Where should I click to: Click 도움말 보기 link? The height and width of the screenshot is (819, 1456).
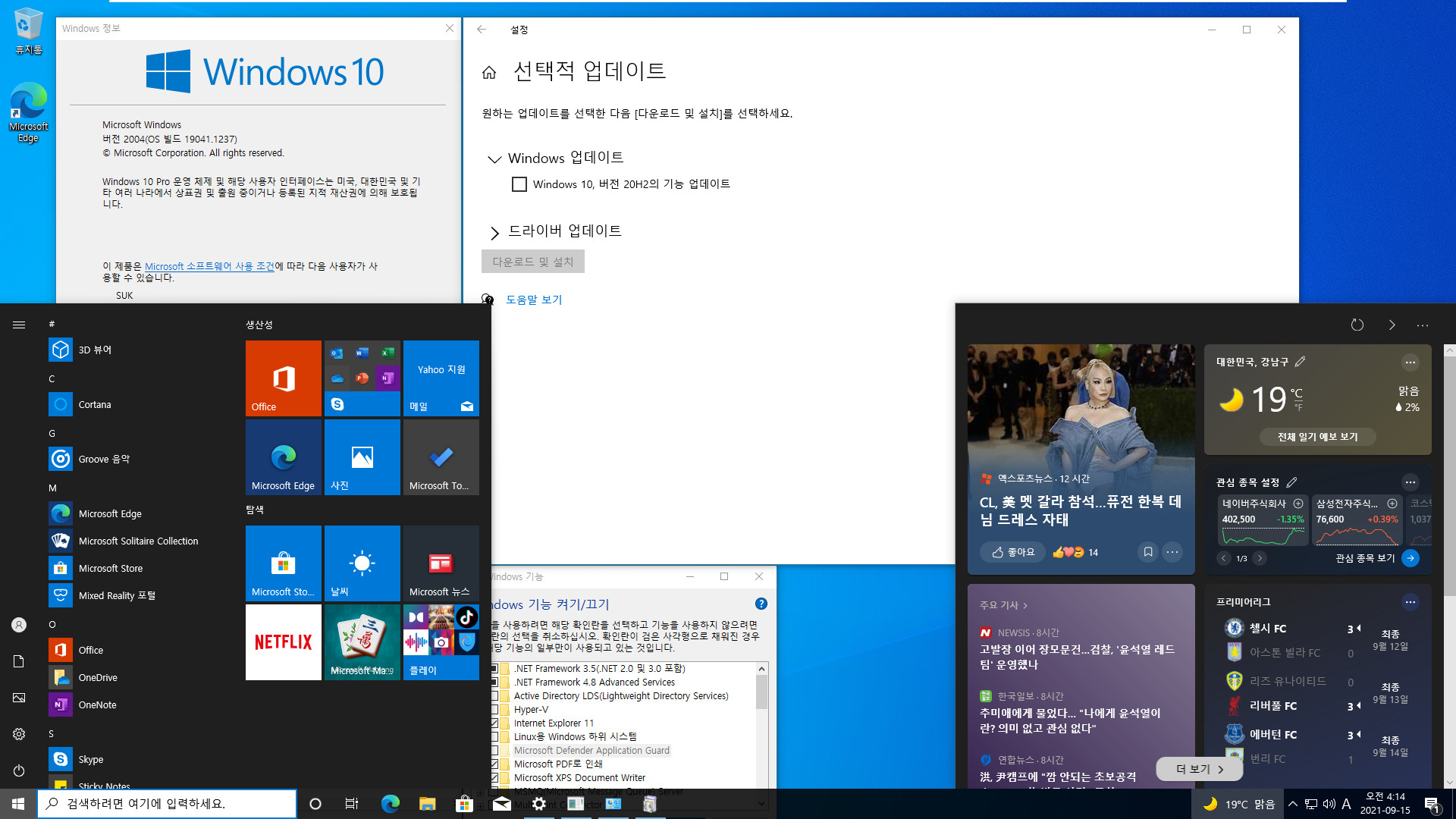[x=533, y=299]
